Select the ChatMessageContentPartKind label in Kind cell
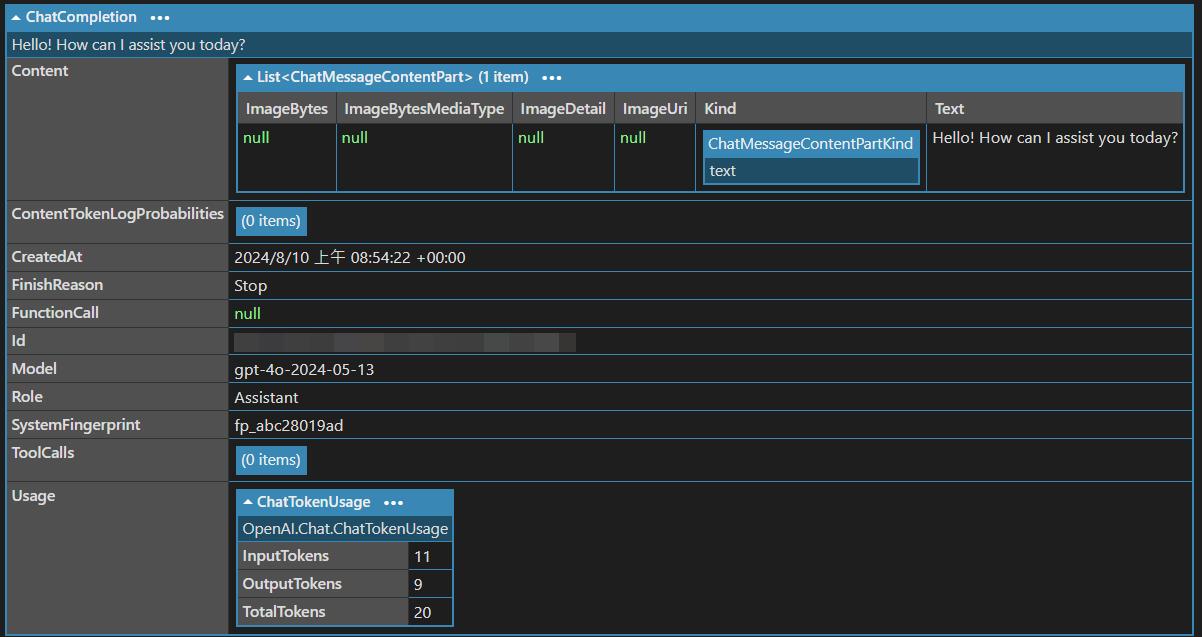1202x637 pixels. pyautogui.click(x=810, y=144)
